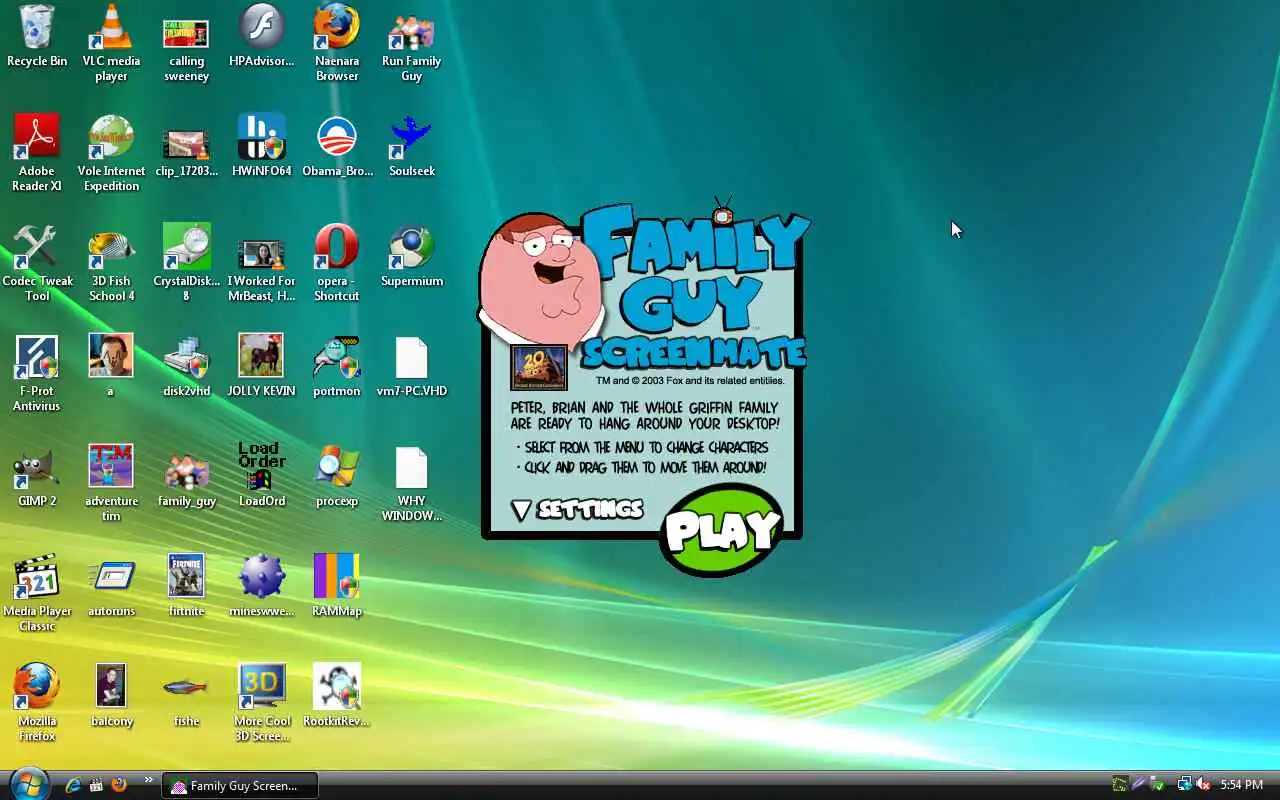This screenshot has height=800, width=1280.
Task: Select the Naenara Browser shortcut
Action: 337,42
